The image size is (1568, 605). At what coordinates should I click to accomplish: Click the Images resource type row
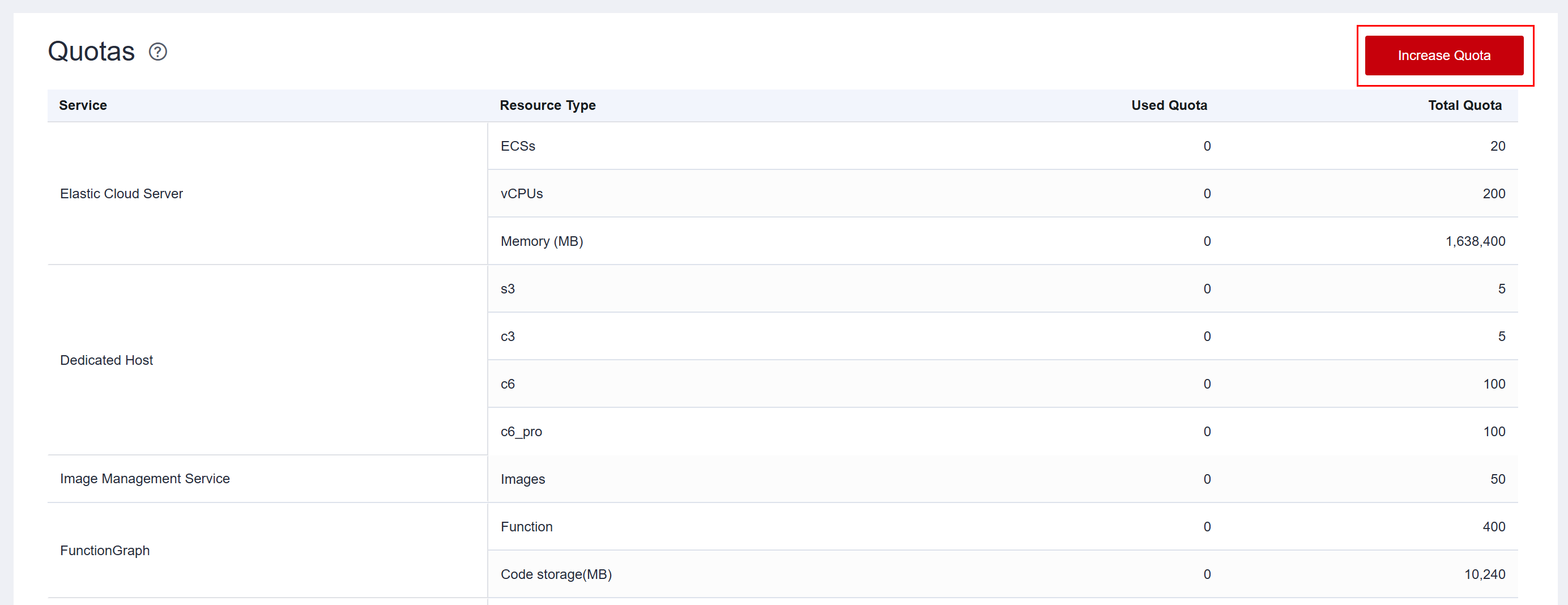[523, 479]
